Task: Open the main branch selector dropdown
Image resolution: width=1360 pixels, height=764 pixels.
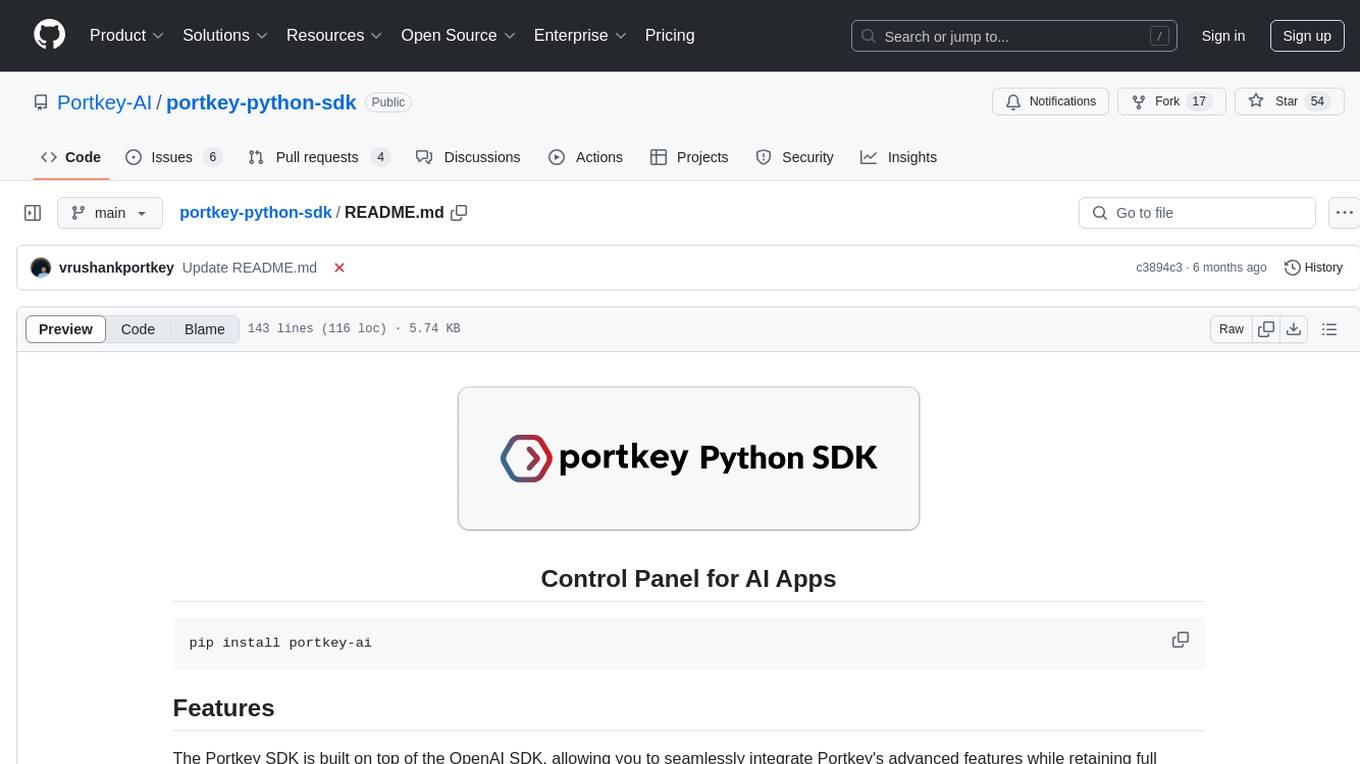Action: (109, 213)
